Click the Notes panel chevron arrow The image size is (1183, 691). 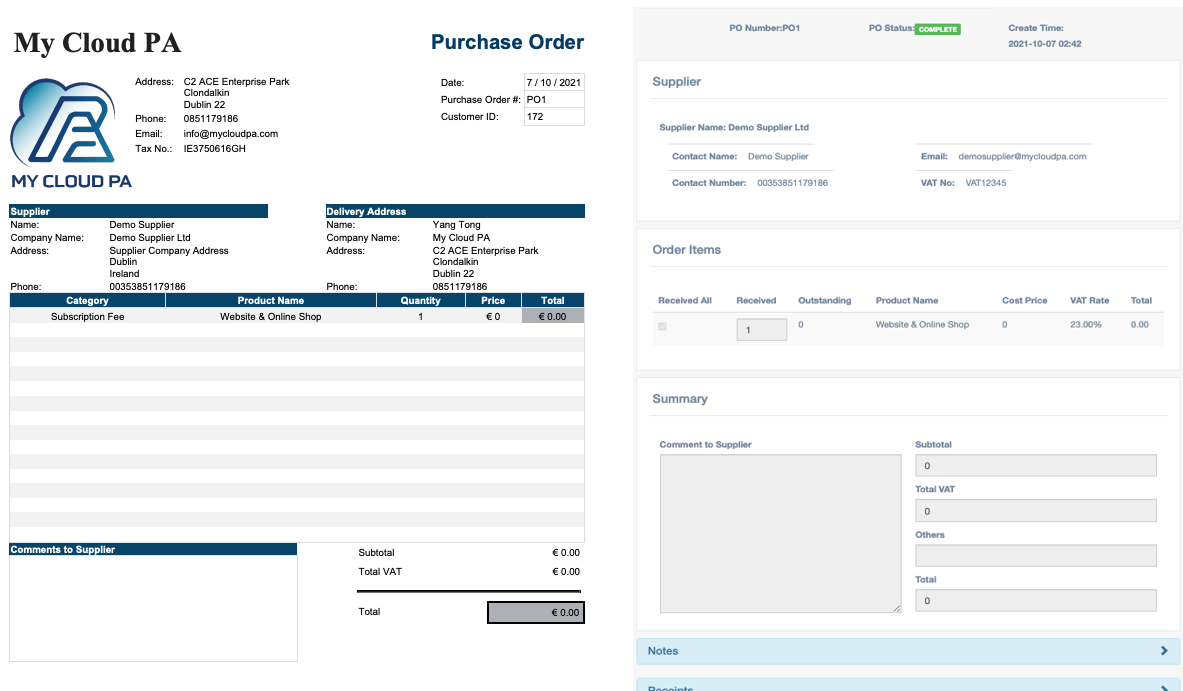pyautogui.click(x=1164, y=650)
